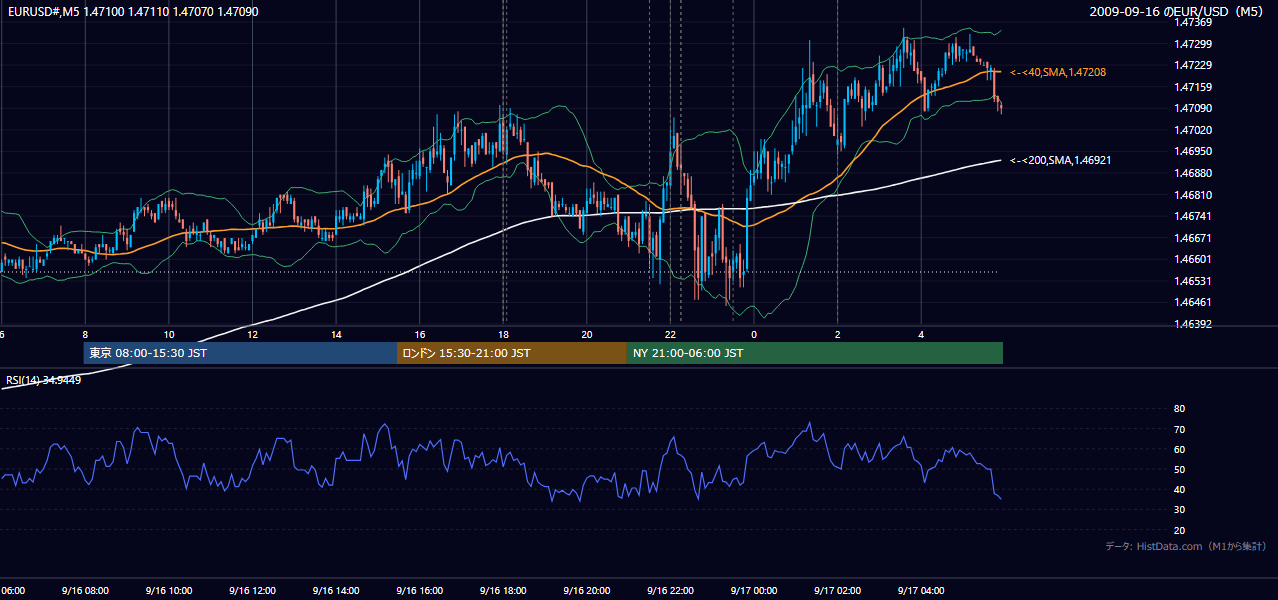Click bottom time axis label 9/16 14:00
The height and width of the screenshot is (600, 1278).
[336, 590]
